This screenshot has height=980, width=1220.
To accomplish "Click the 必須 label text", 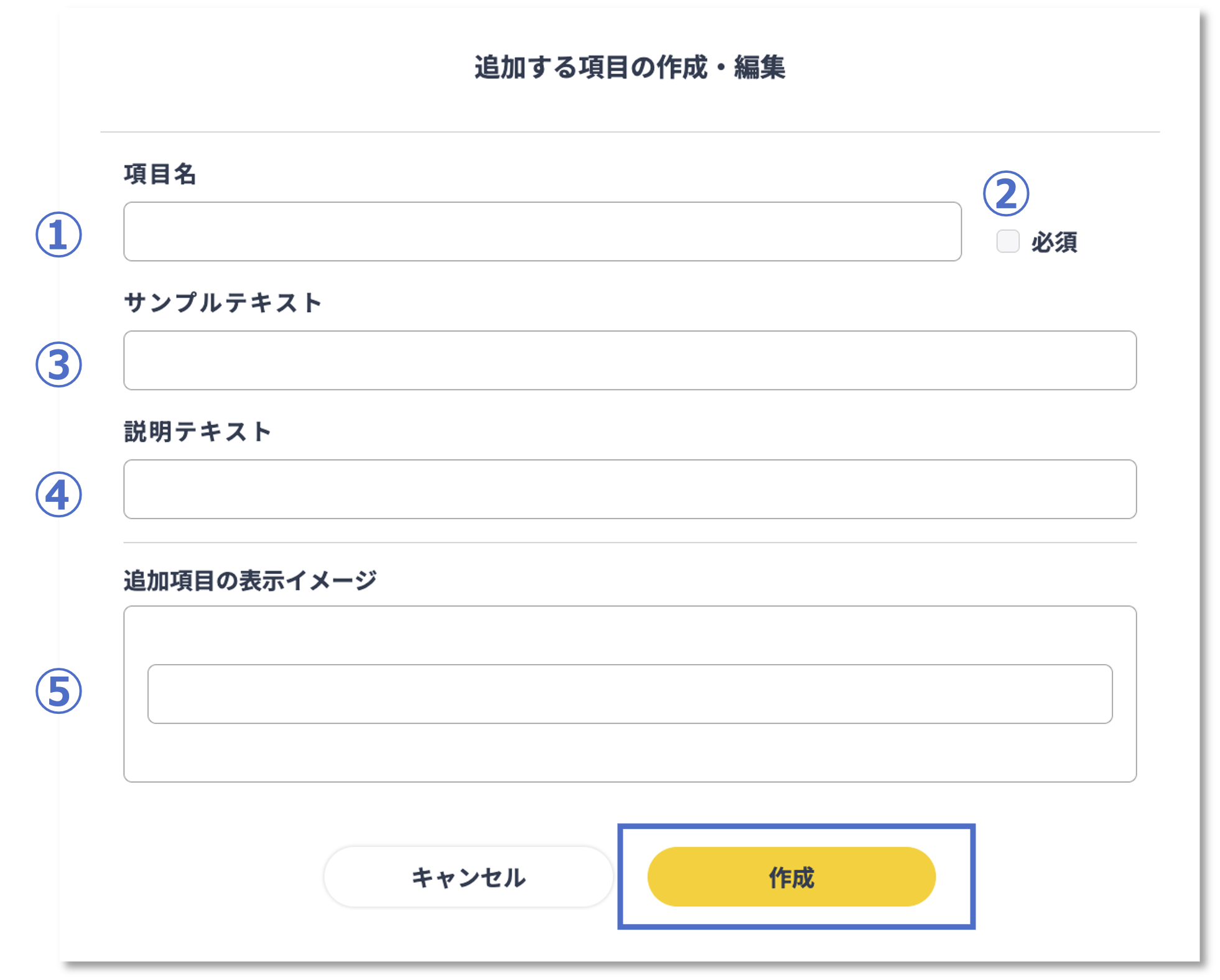I will click(1054, 242).
